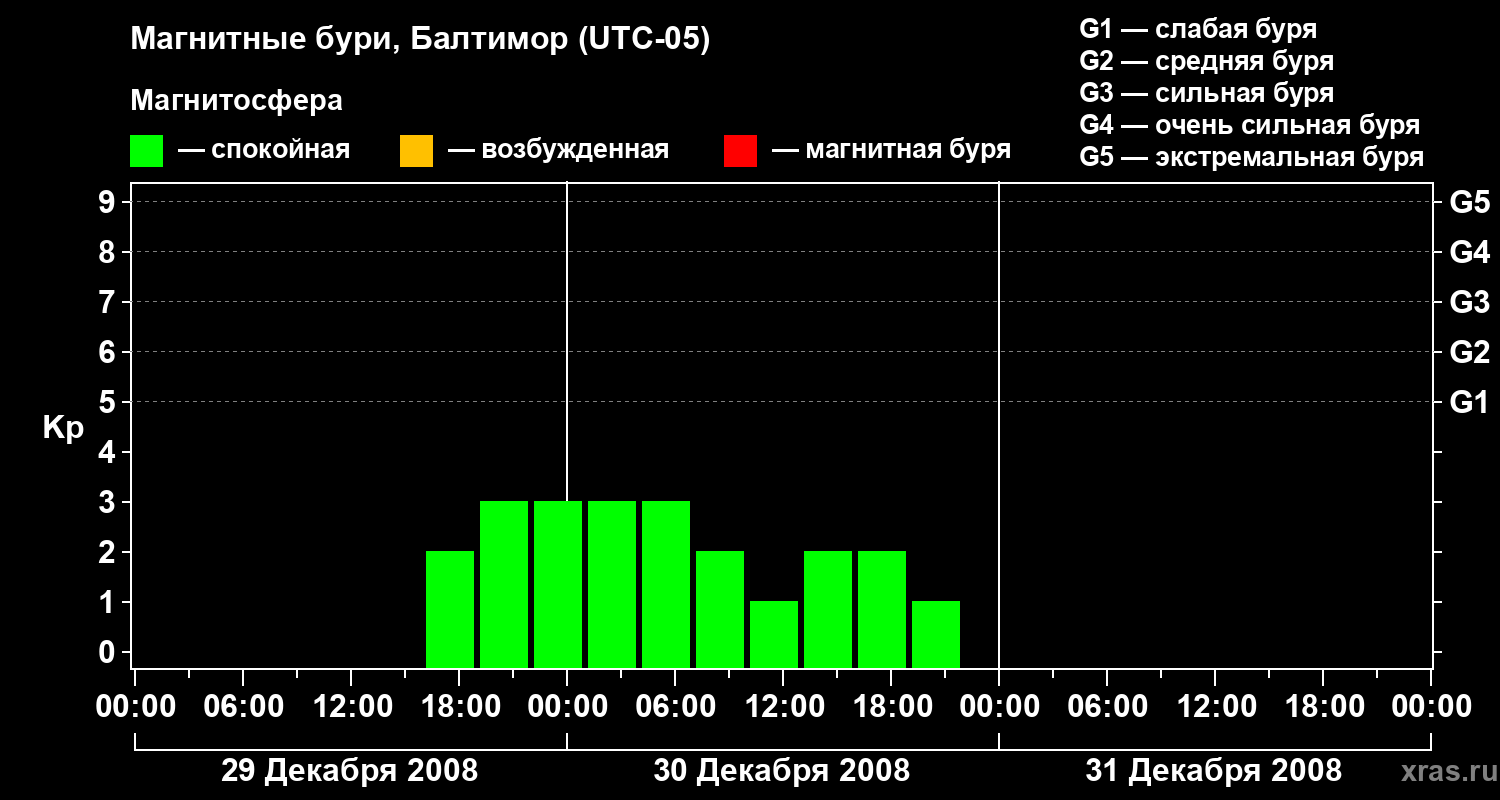Click the Kp 2 bar for 12:00–15:00, 30 December
1500x800 pixels.
point(828,609)
